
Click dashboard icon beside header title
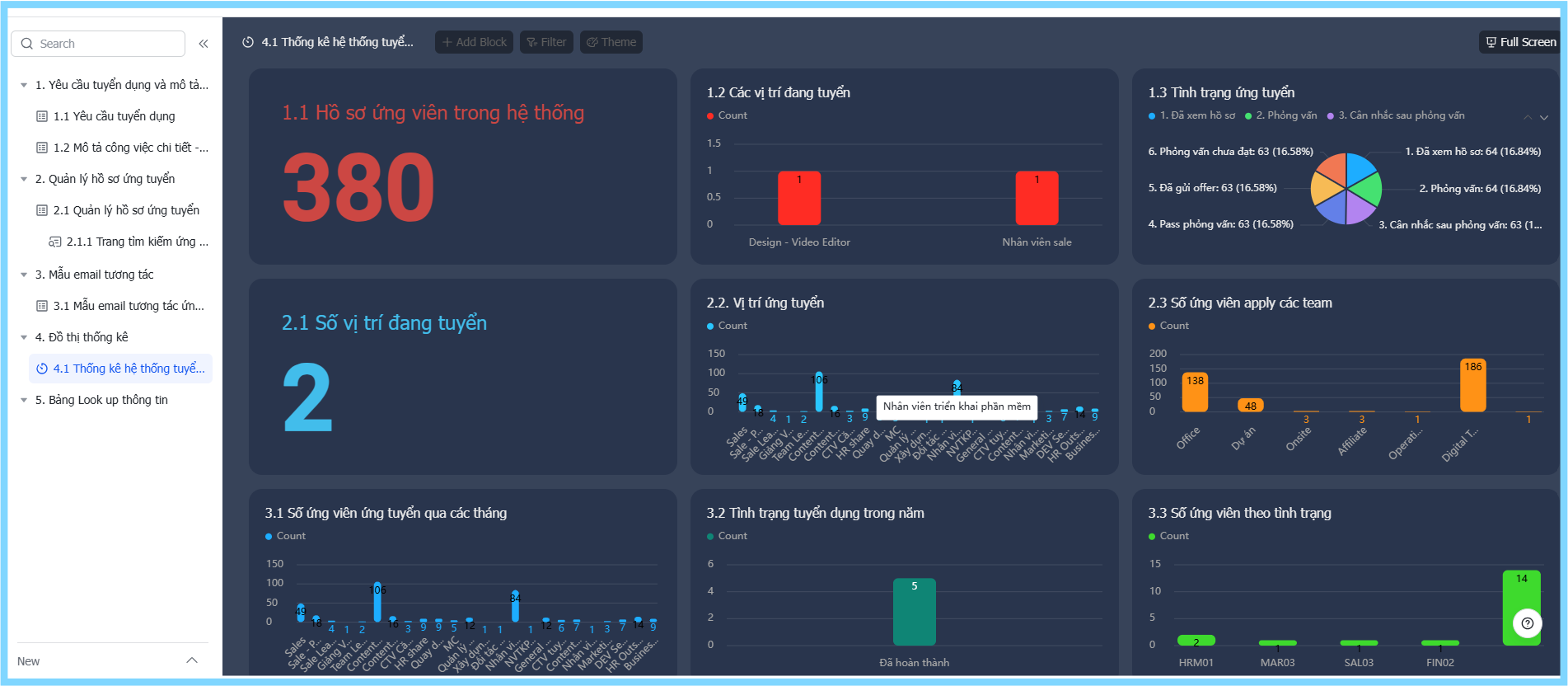[248, 42]
